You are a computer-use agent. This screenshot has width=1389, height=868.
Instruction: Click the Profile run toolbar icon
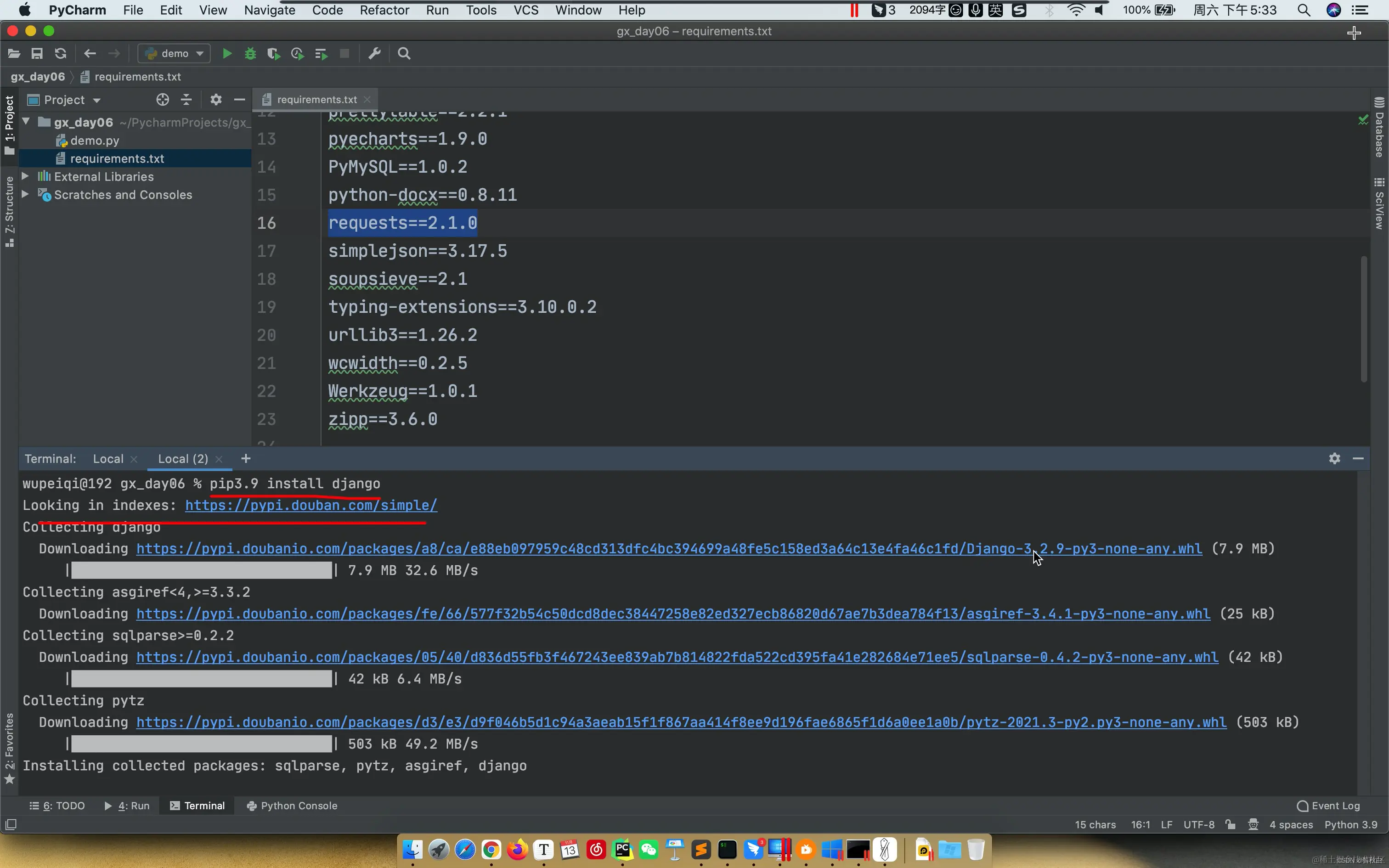[297, 53]
